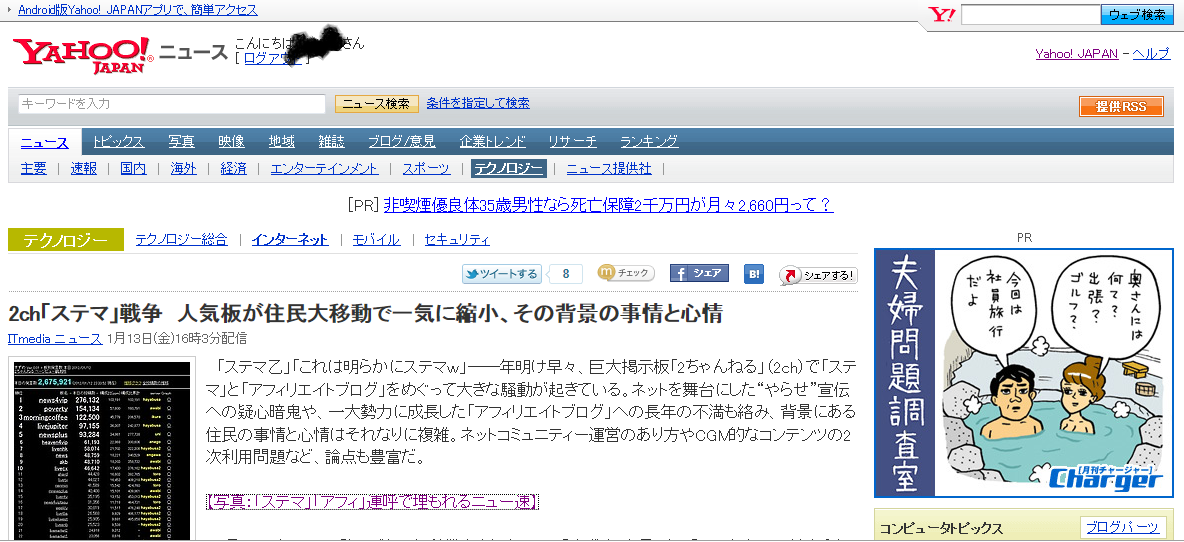Click the Yahoo シェアする! button
The image size is (1184, 542).
click(x=819, y=275)
